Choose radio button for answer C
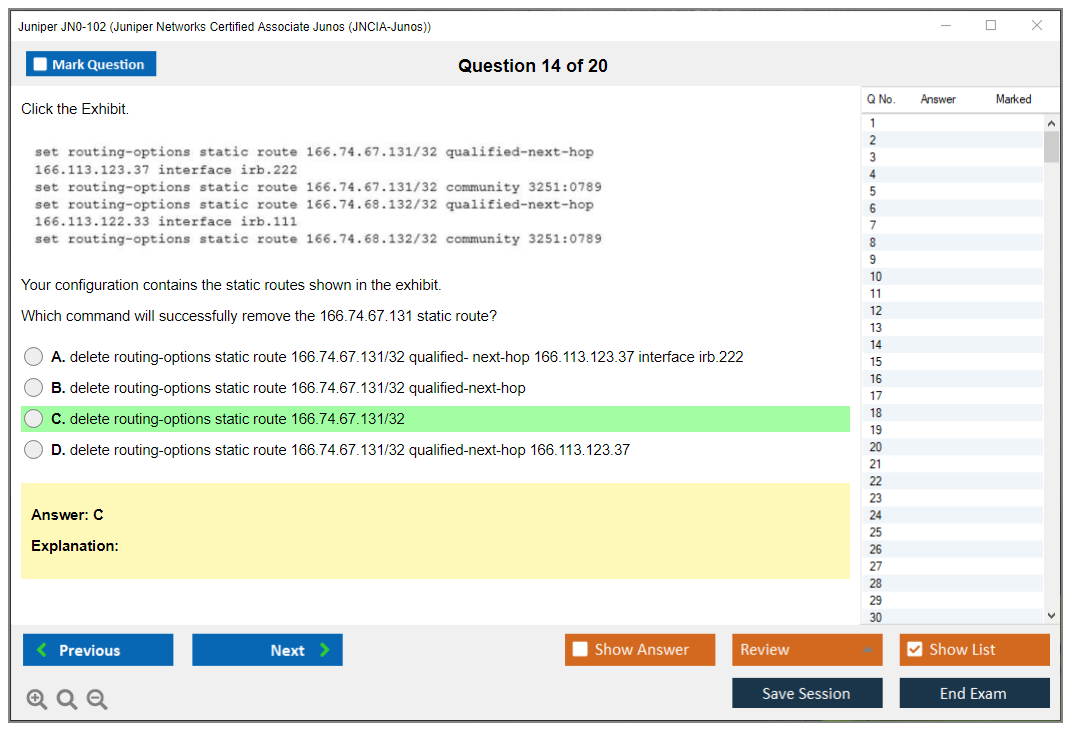The height and width of the screenshot is (735, 1075). 34,419
